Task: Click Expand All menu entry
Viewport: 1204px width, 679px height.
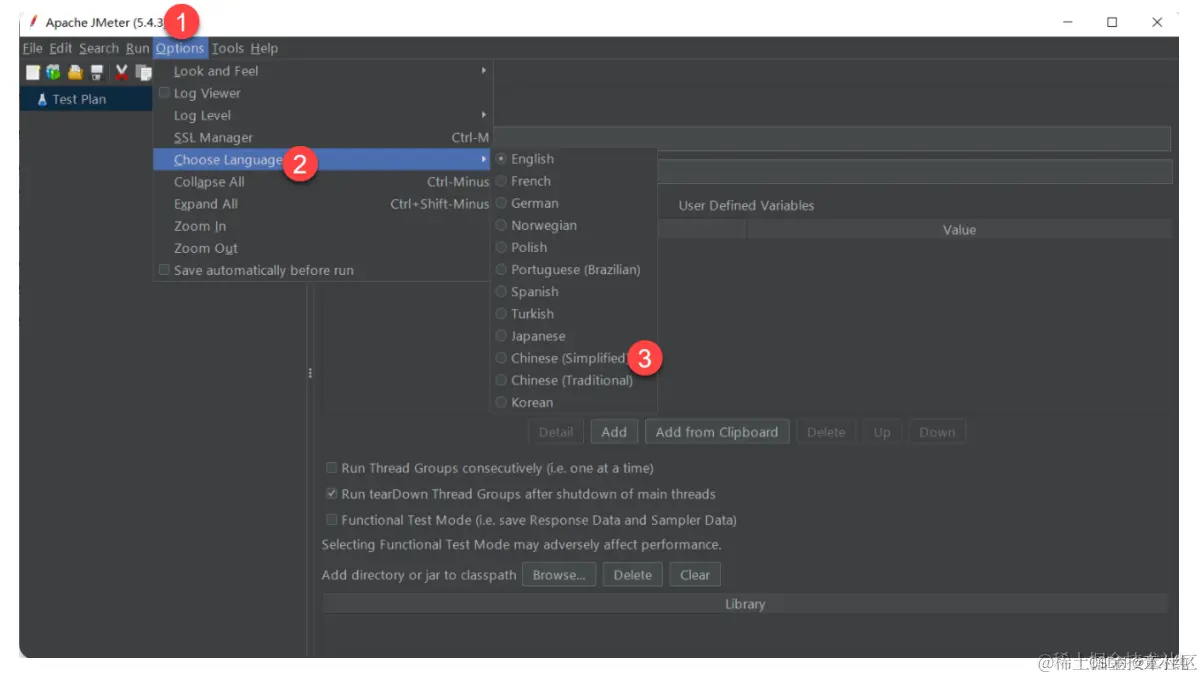Action: [x=322, y=203]
